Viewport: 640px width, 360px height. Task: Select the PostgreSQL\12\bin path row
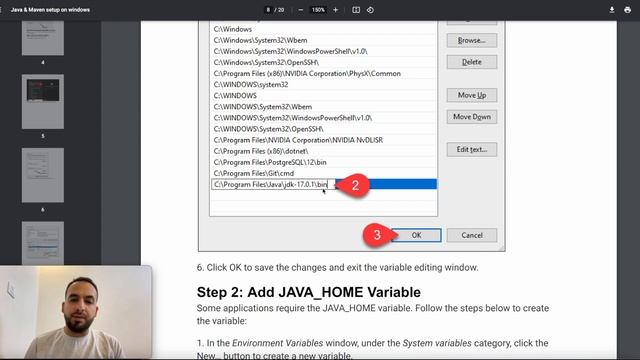(323, 162)
